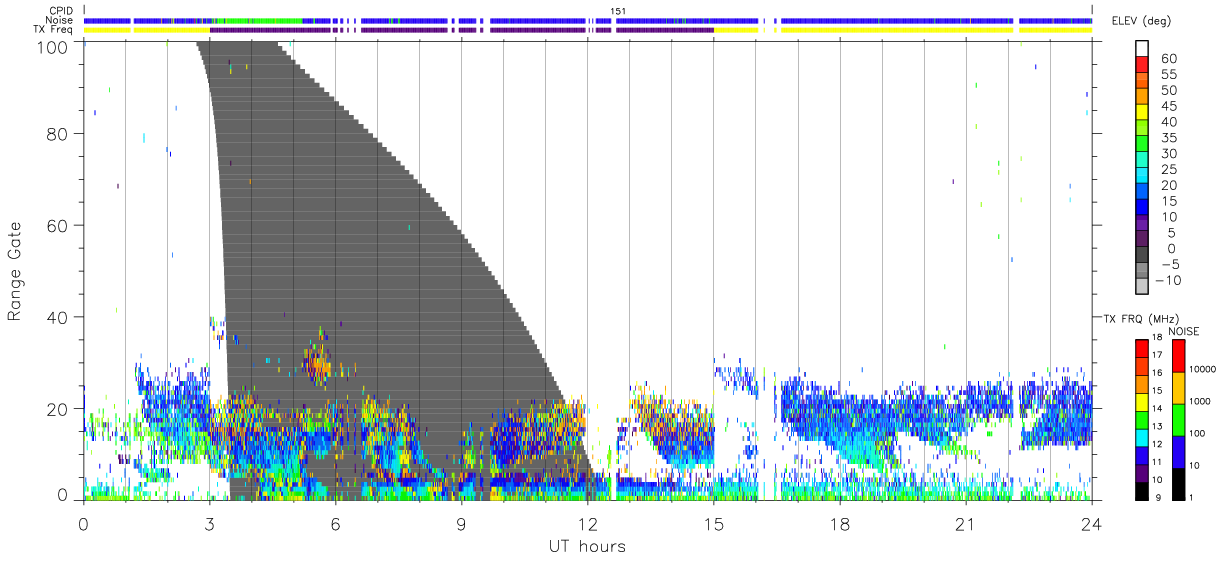This screenshot has width=1228, height=567.
Task: Select the red segment of ELEV color bar
Action: pos(1141,66)
